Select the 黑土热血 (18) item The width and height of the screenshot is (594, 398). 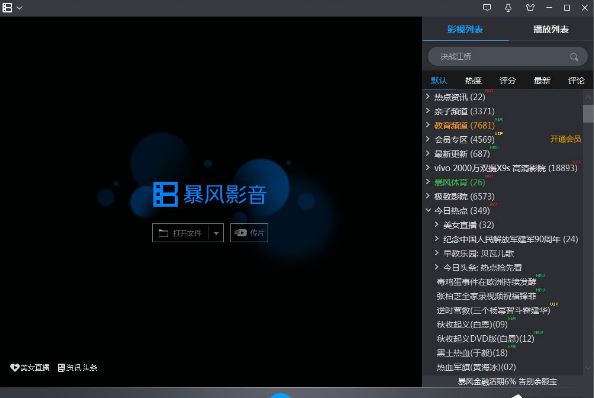[472, 353]
